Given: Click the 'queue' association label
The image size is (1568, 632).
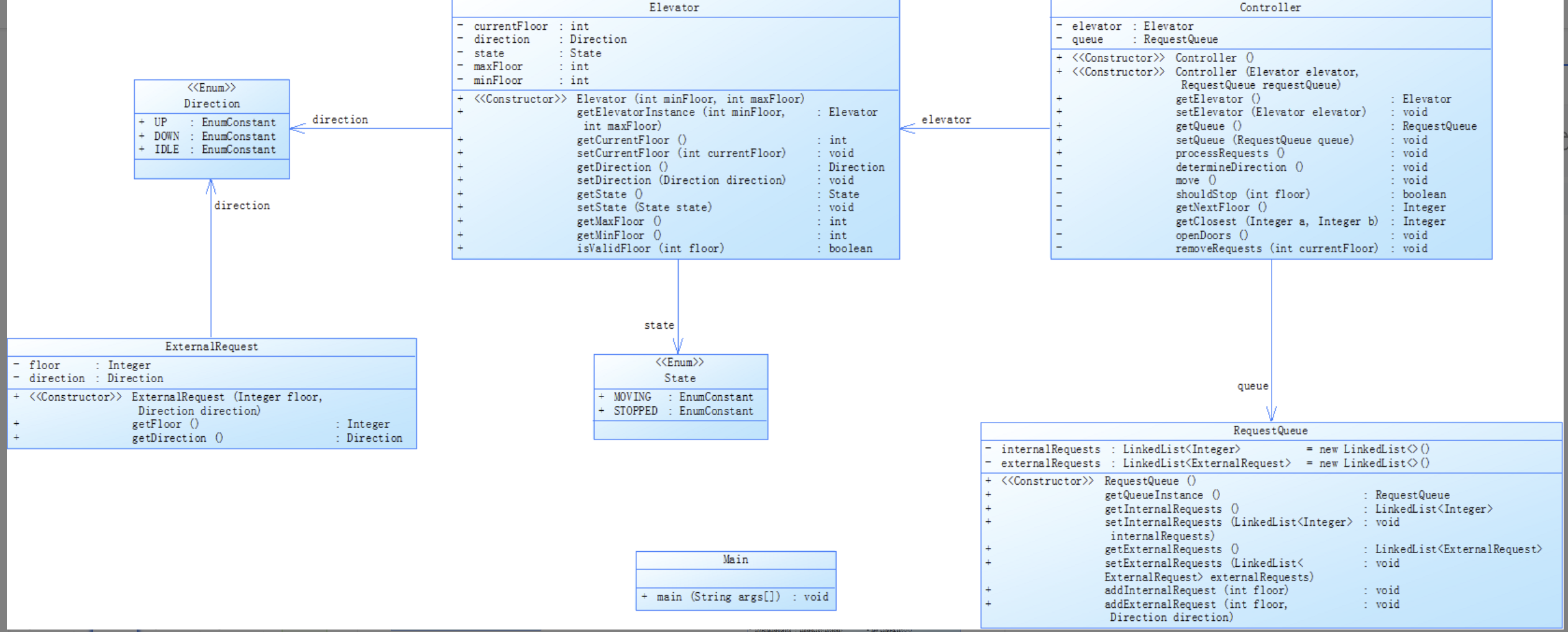Looking at the screenshot, I should [1252, 386].
